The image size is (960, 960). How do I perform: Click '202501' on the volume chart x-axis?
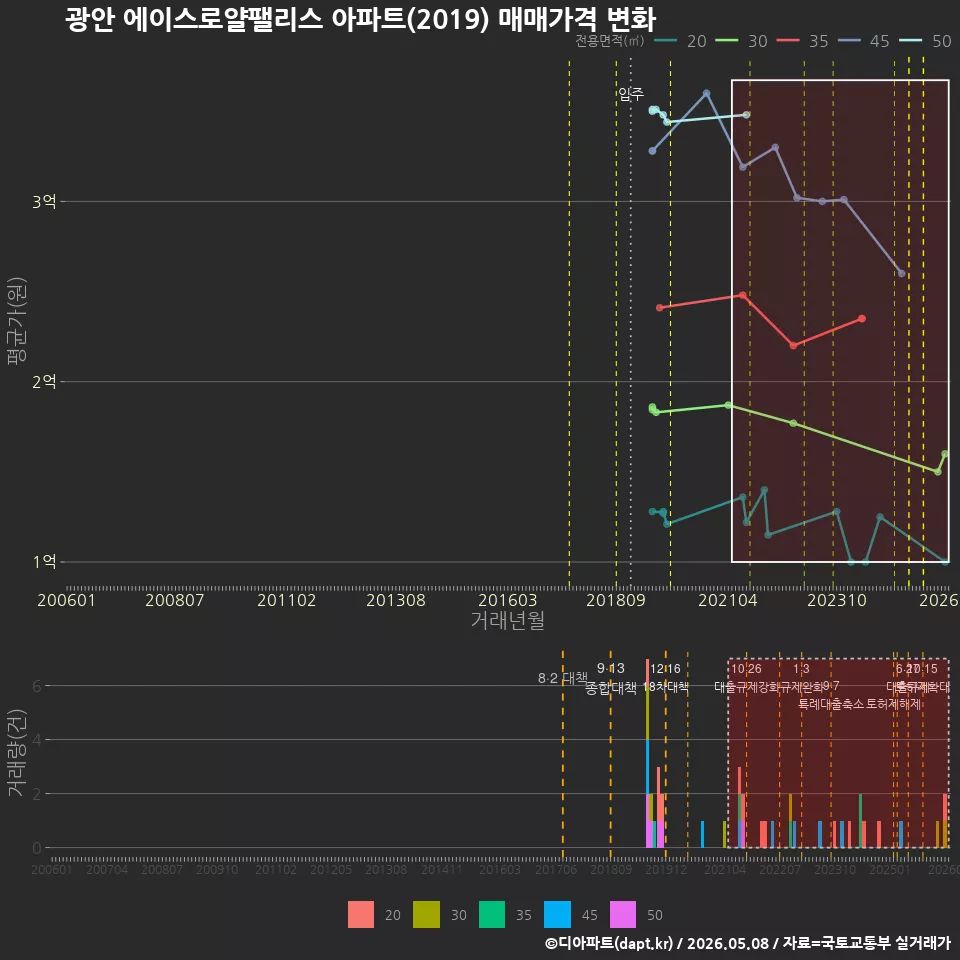click(890, 869)
